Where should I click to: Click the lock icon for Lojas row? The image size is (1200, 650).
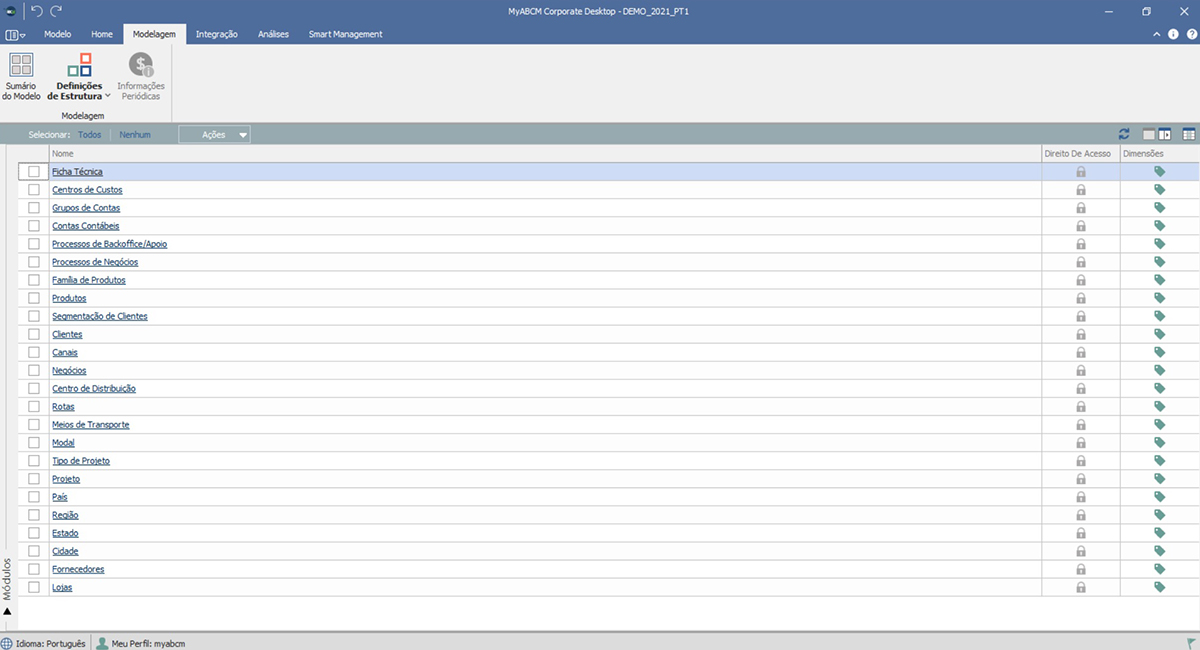pyautogui.click(x=1081, y=588)
